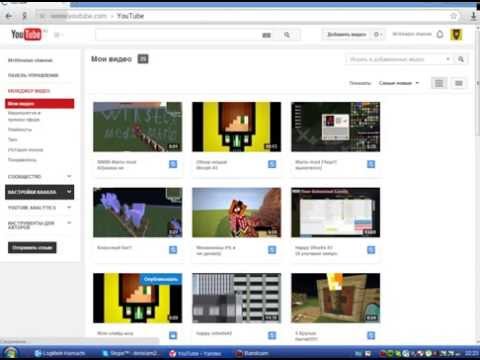Open the yellow account avatar menu
This screenshot has width=480, height=360.
click(x=456, y=34)
